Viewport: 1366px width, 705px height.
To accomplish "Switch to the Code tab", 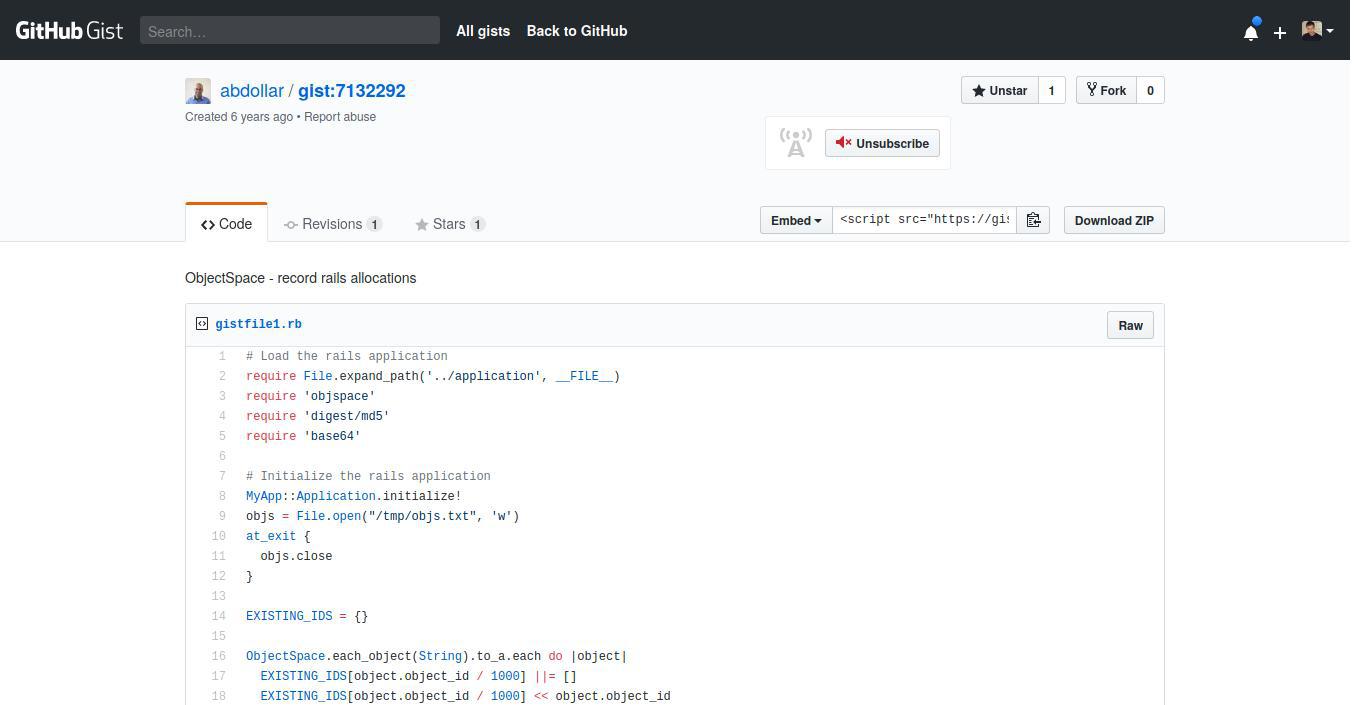I will [x=226, y=224].
